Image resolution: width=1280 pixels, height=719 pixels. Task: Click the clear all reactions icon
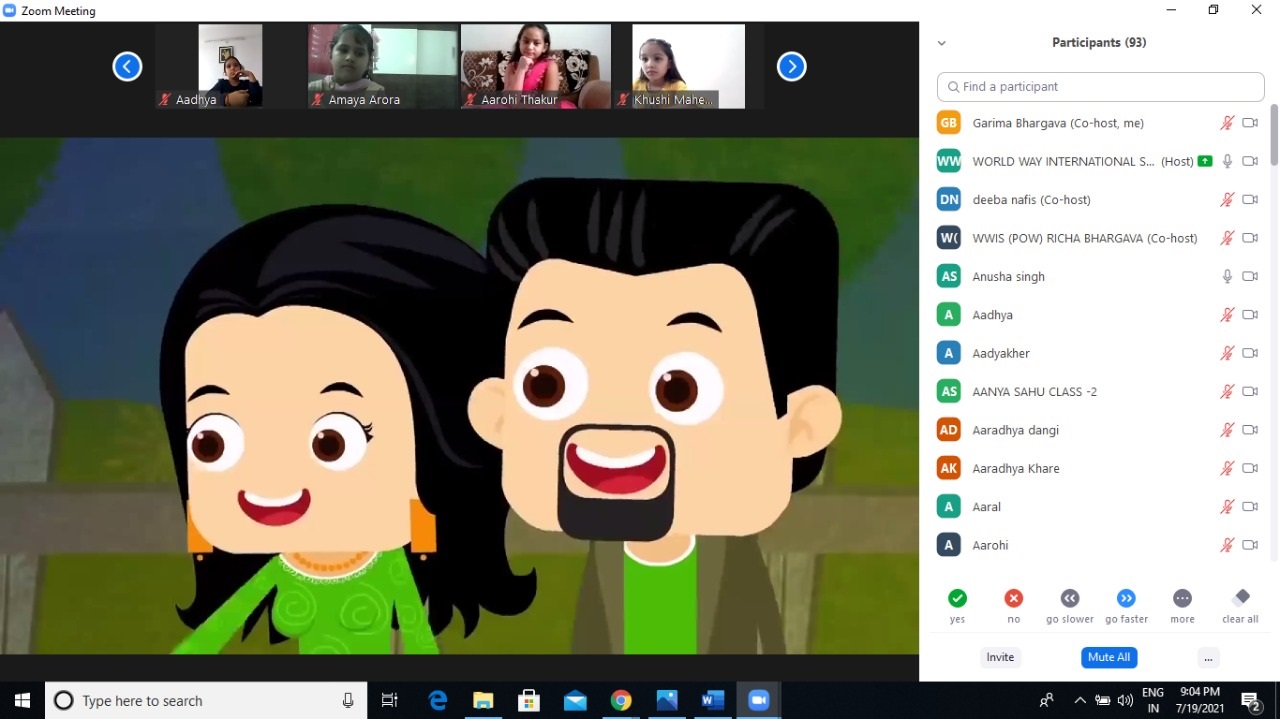[x=1240, y=598]
